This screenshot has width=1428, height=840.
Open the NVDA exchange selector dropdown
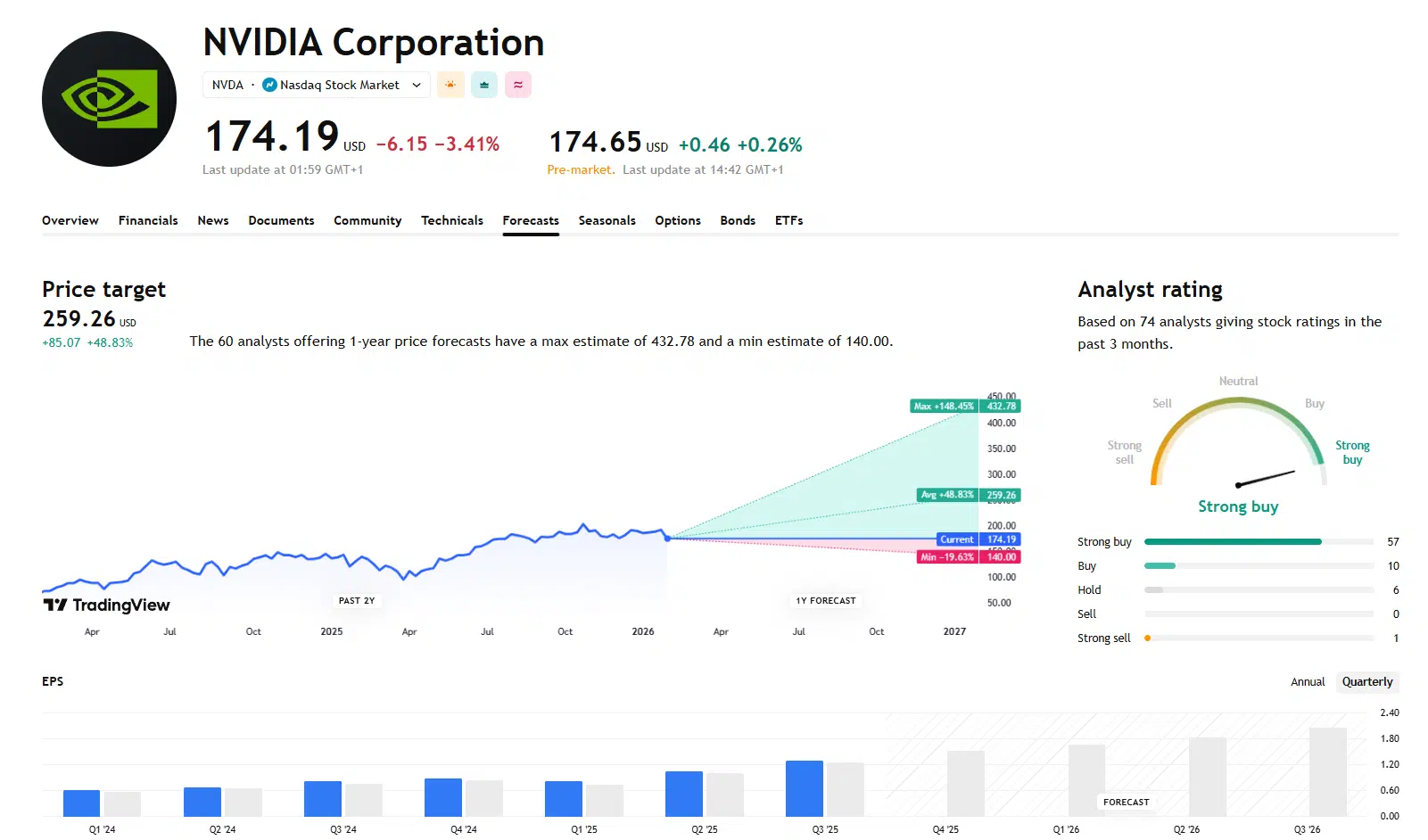point(317,85)
